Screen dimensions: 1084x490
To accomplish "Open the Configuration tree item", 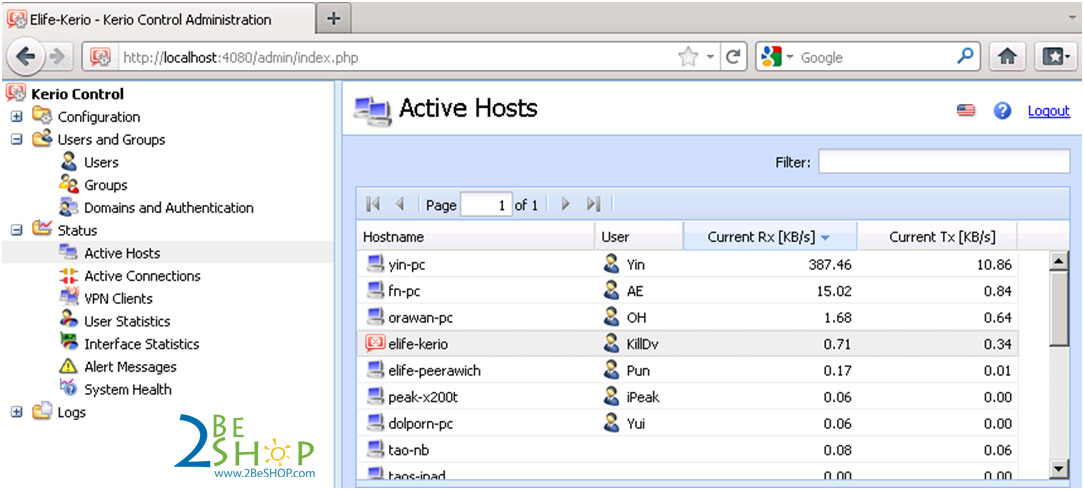I will click(99, 117).
